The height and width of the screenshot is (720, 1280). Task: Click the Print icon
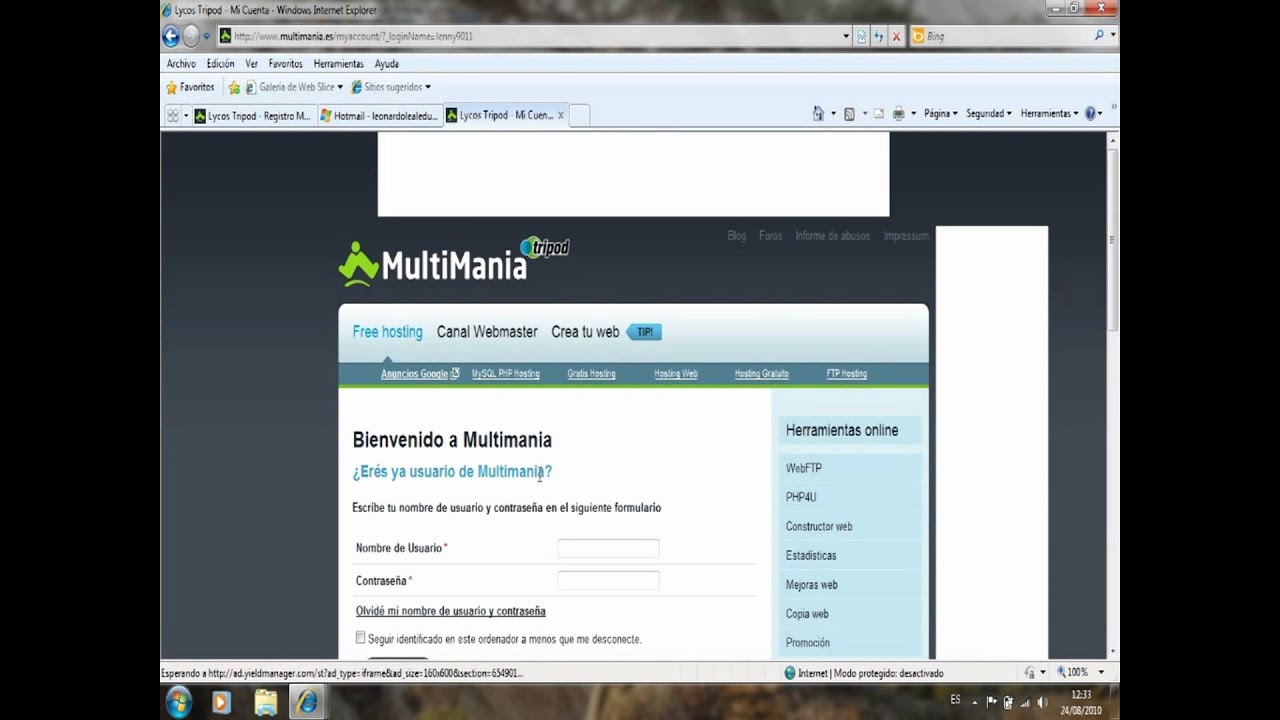point(898,114)
